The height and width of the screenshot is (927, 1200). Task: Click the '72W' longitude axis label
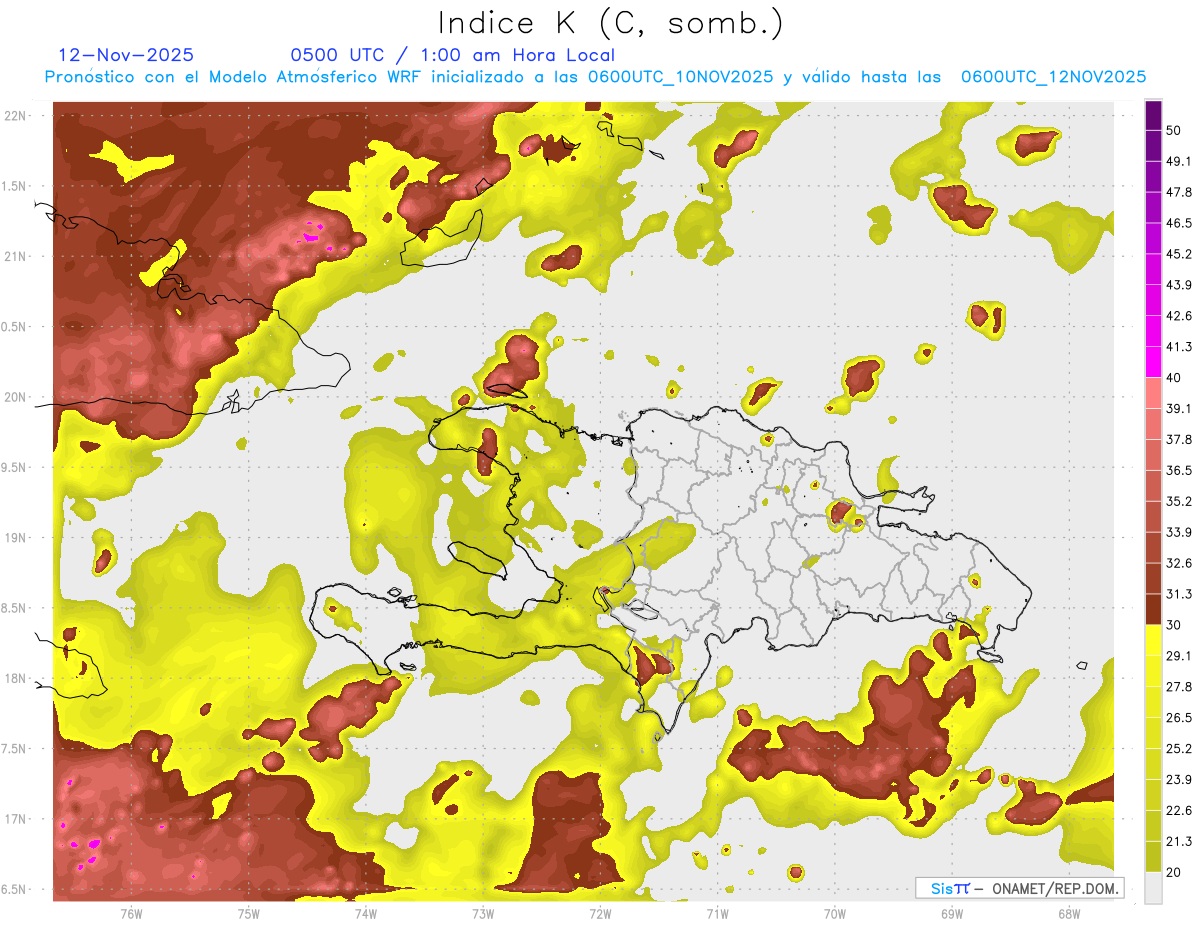click(600, 914)
